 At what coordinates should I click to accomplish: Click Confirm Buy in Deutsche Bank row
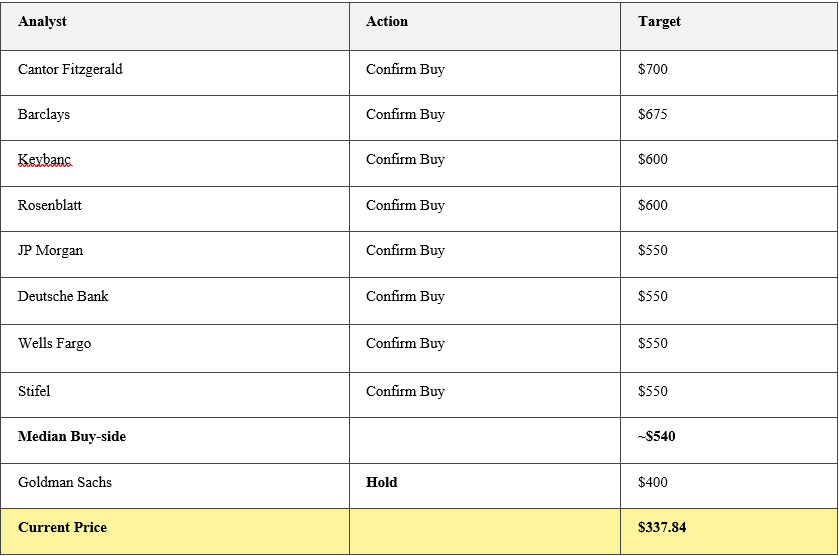406,296
